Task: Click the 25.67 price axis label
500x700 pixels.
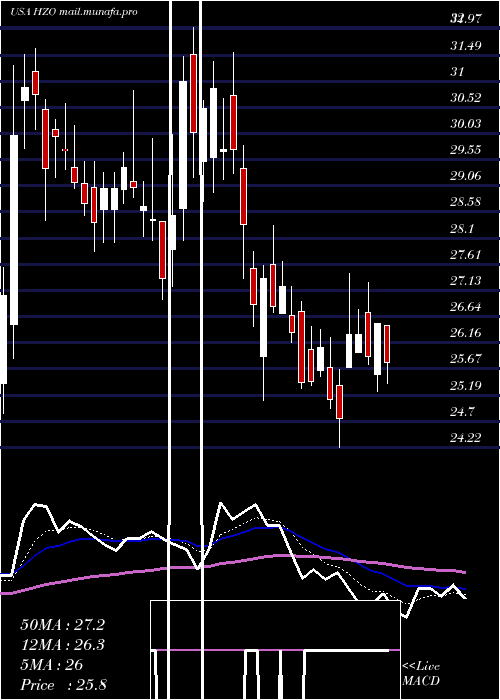Action: click(x=466, y=359)
